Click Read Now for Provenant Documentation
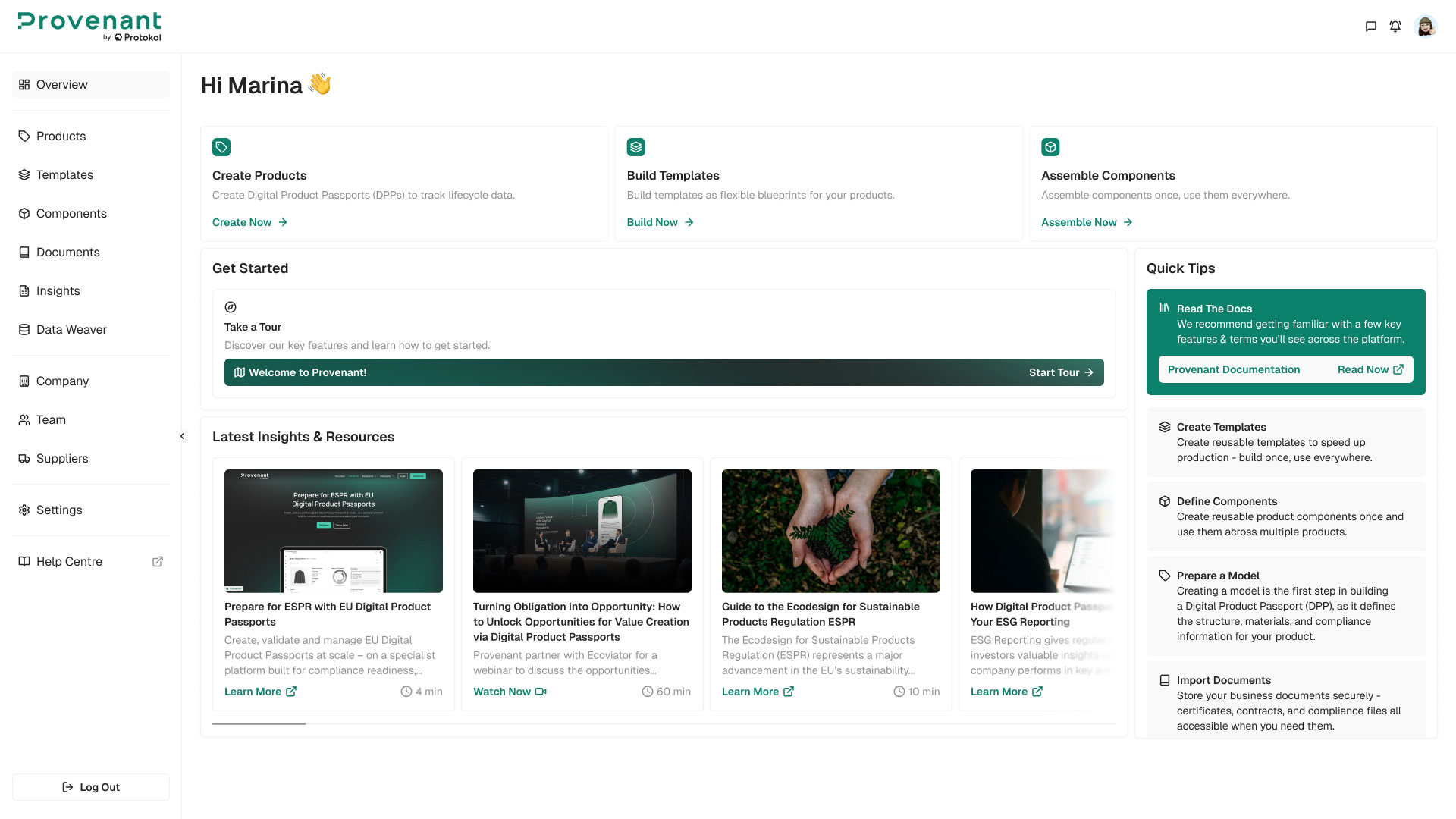 1370,369
